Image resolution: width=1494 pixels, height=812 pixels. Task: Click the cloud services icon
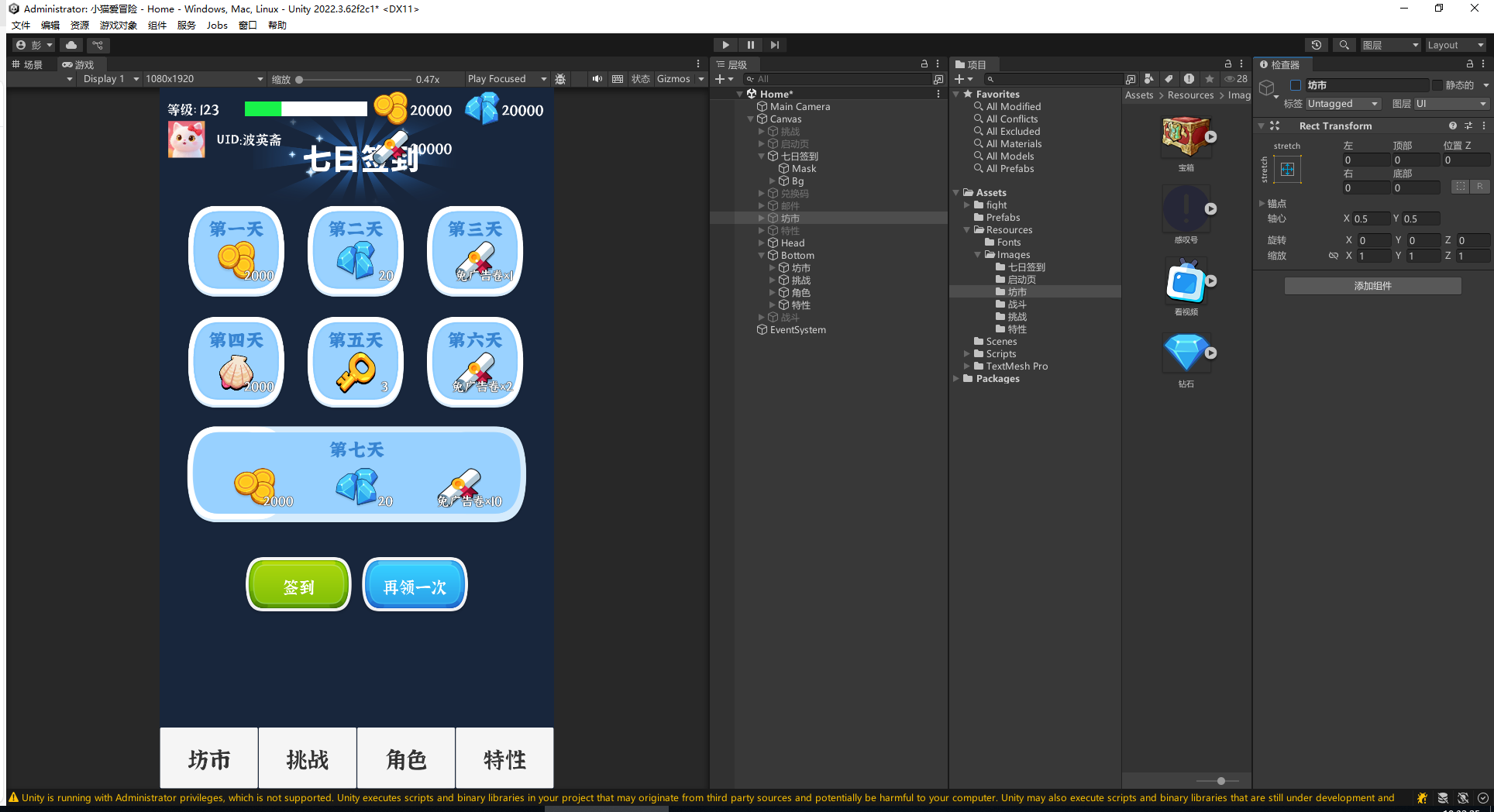(x=71, y=45)
